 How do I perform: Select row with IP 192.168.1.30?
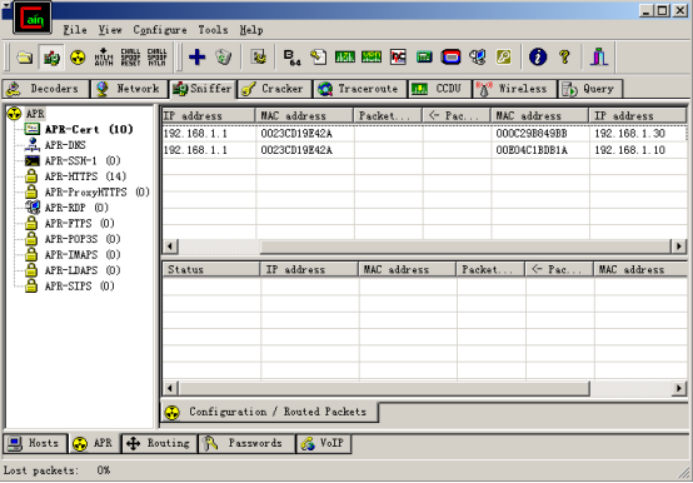(424, 133)
